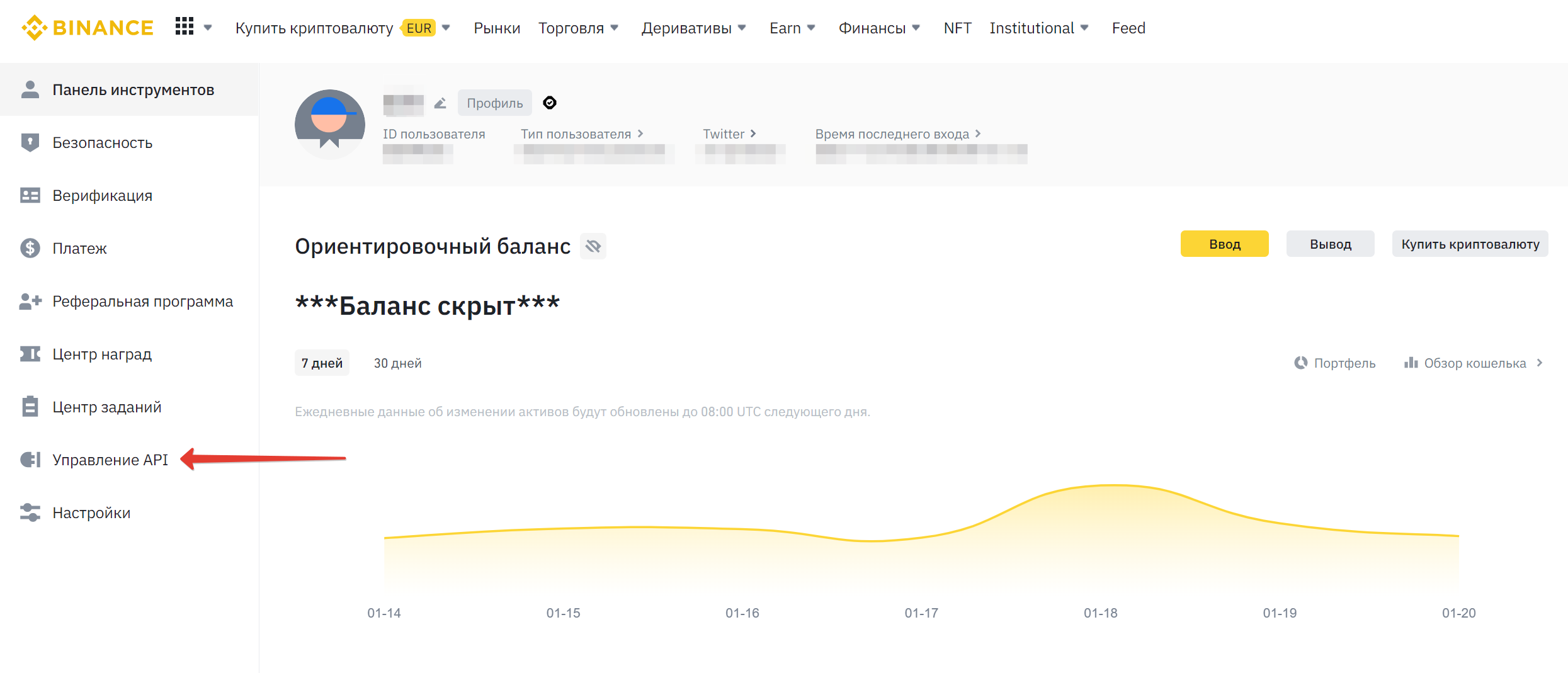Click the Платеж dollar icon
This screenshot has width=1568, height=673.
pyautogui.click(x=30, y=248)
